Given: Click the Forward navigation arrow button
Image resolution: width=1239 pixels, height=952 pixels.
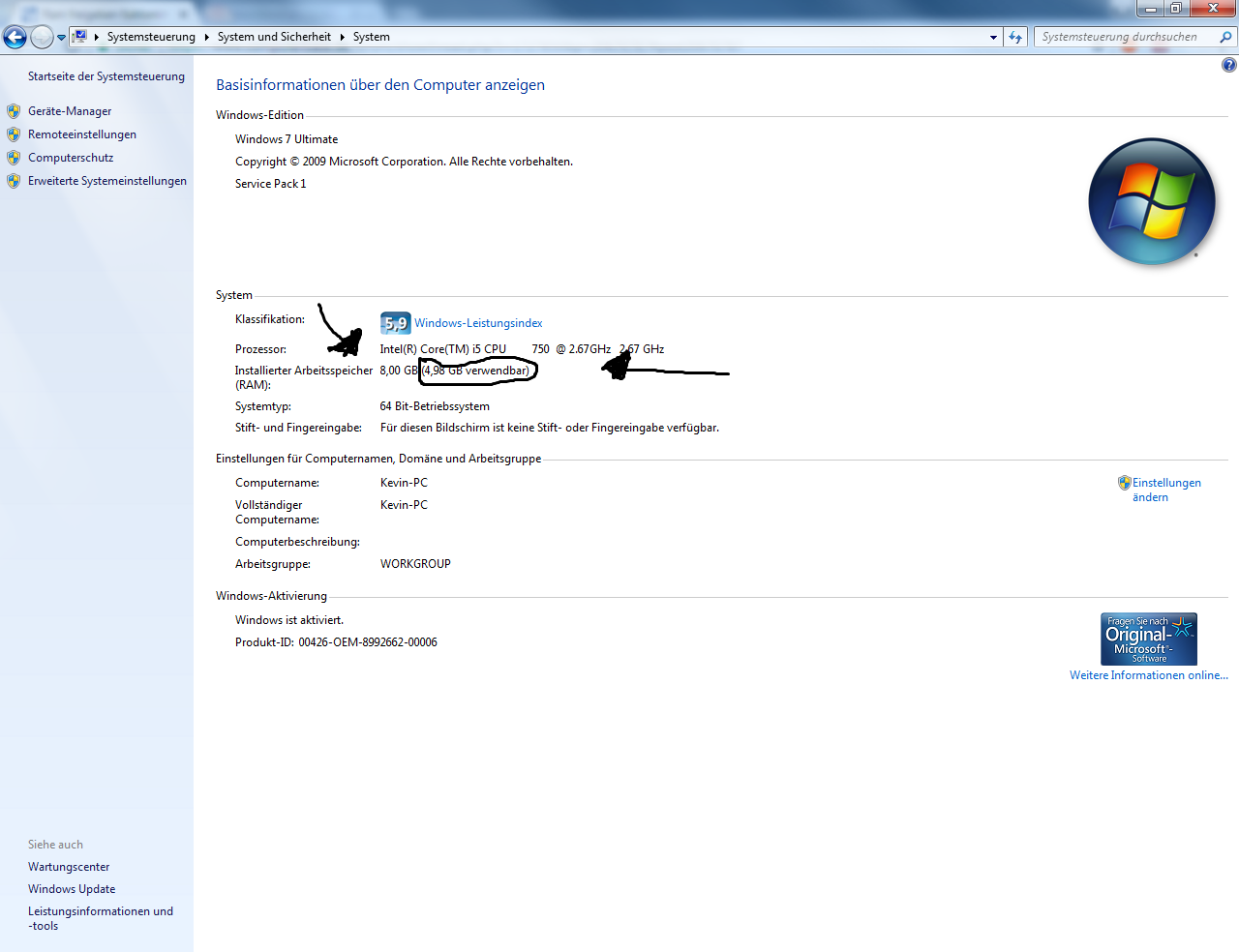Looking at the screenshot, I should [42, 37].
